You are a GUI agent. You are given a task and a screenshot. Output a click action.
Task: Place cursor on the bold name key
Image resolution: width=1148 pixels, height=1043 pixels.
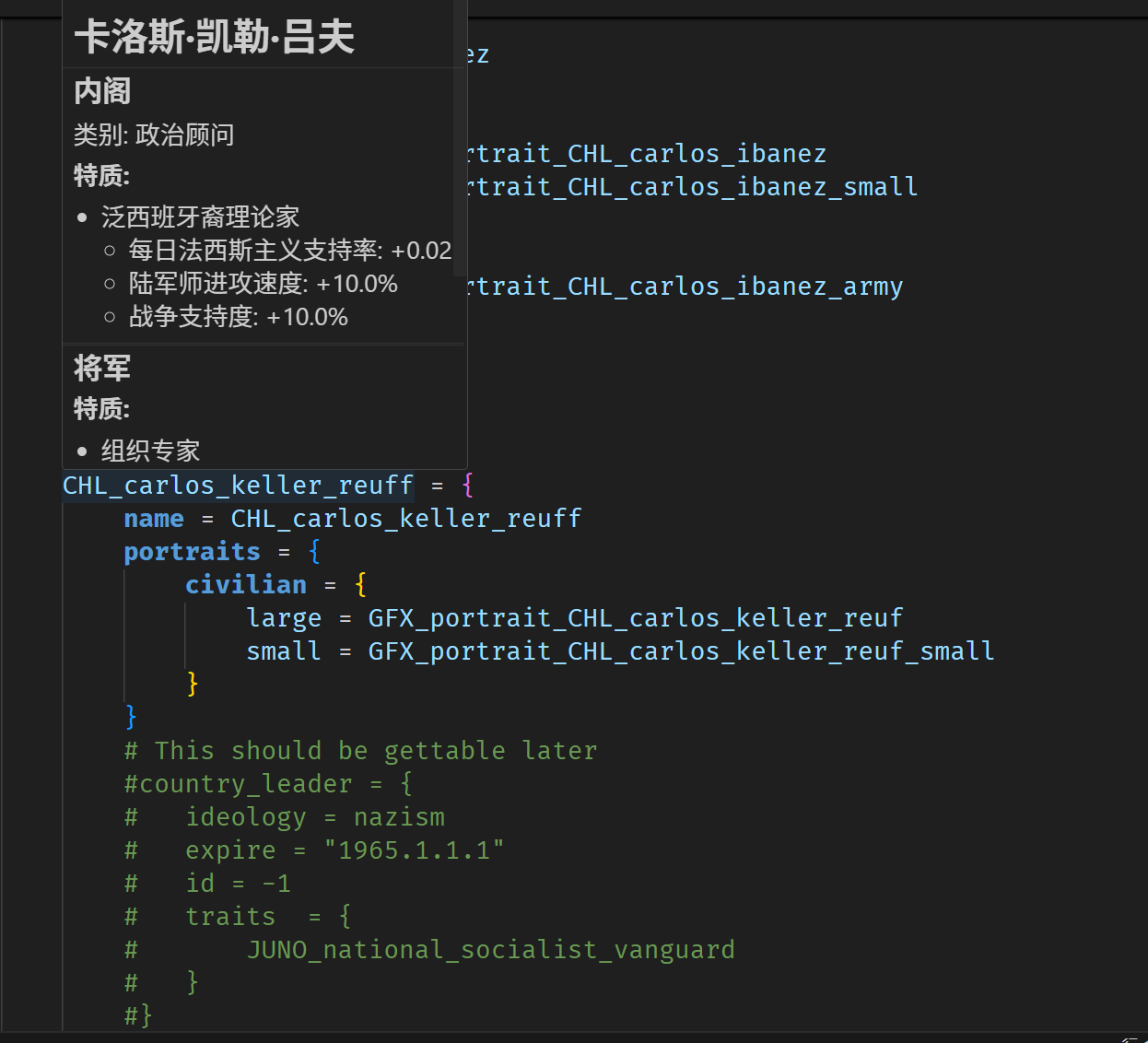pos(154,519)
